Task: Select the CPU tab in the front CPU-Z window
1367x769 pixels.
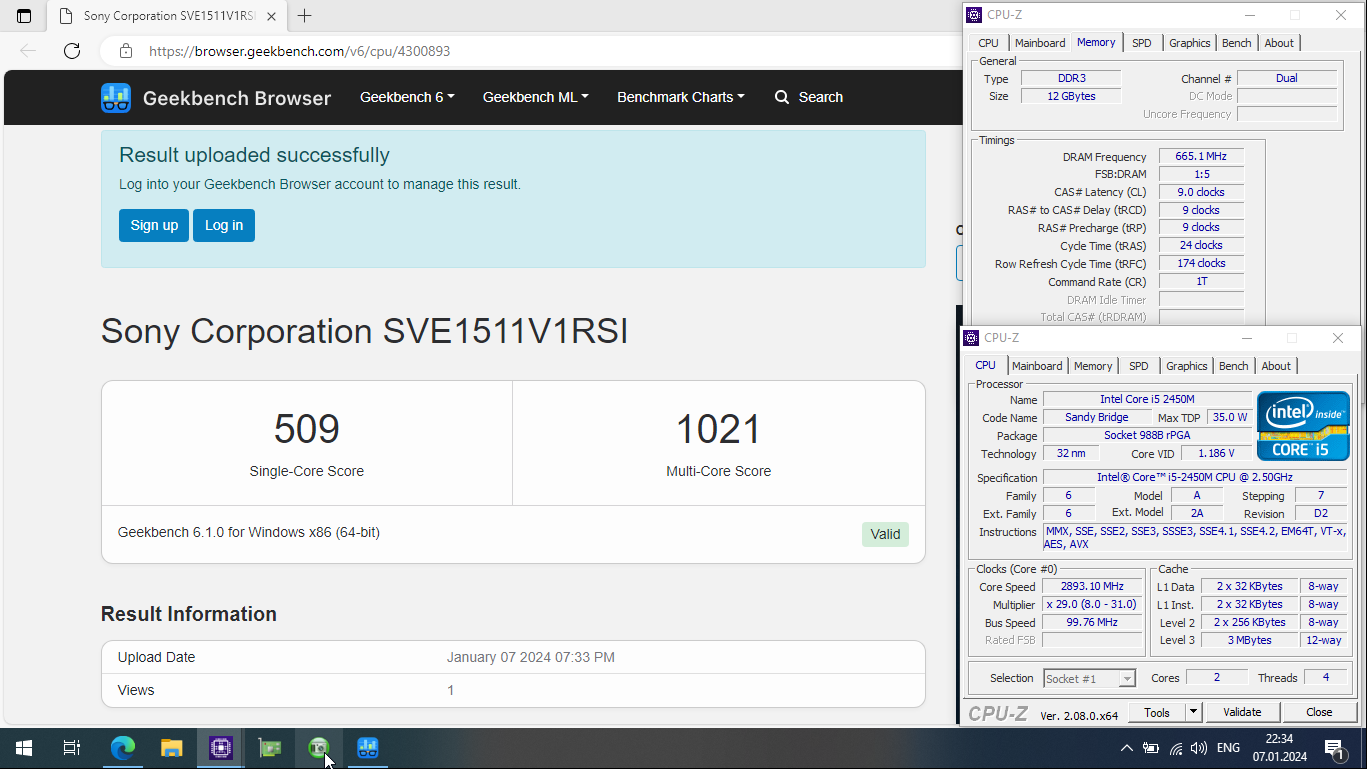Action: click(986, 365)
